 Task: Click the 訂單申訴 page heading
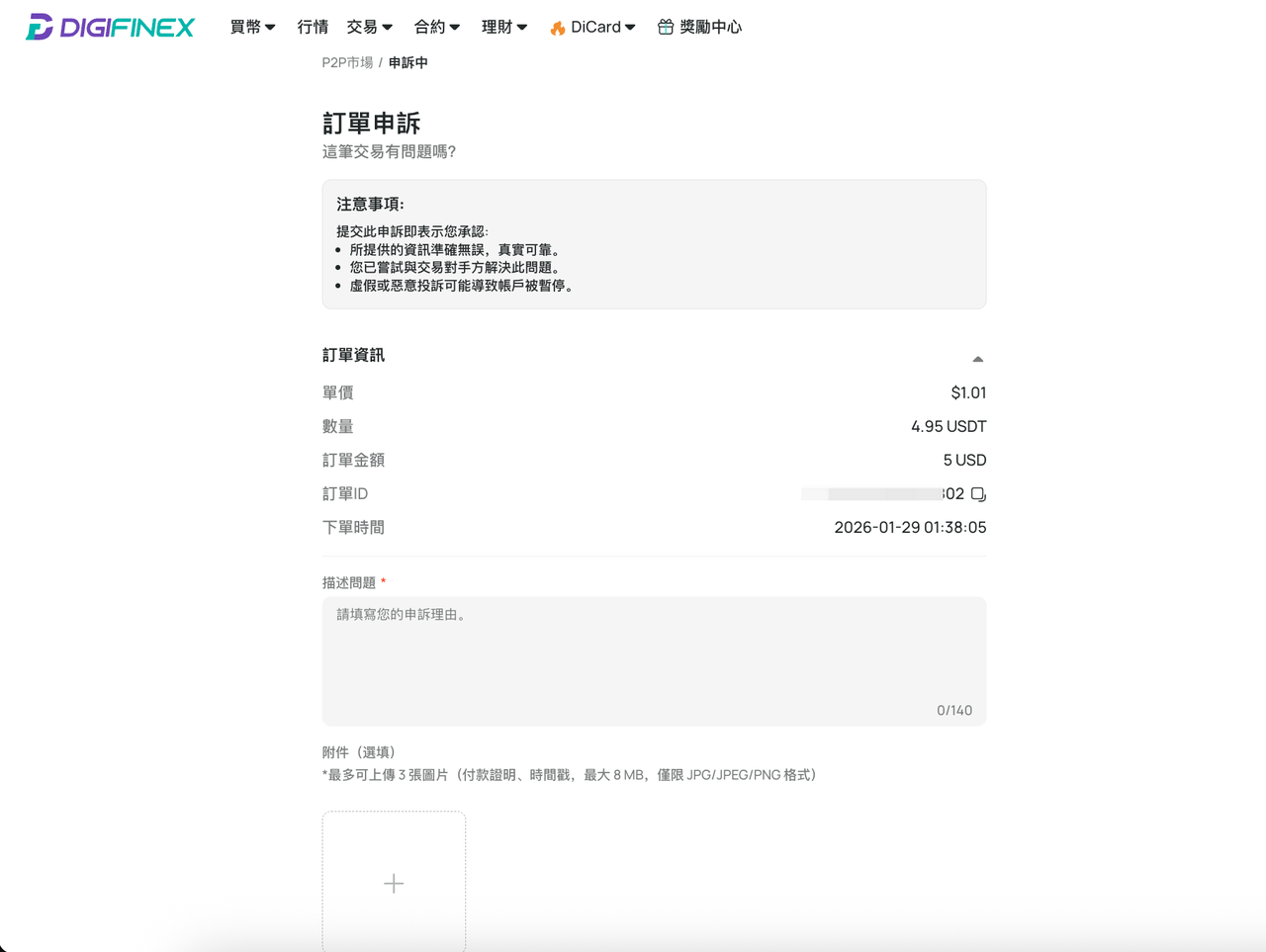click(x=372, y=124)
